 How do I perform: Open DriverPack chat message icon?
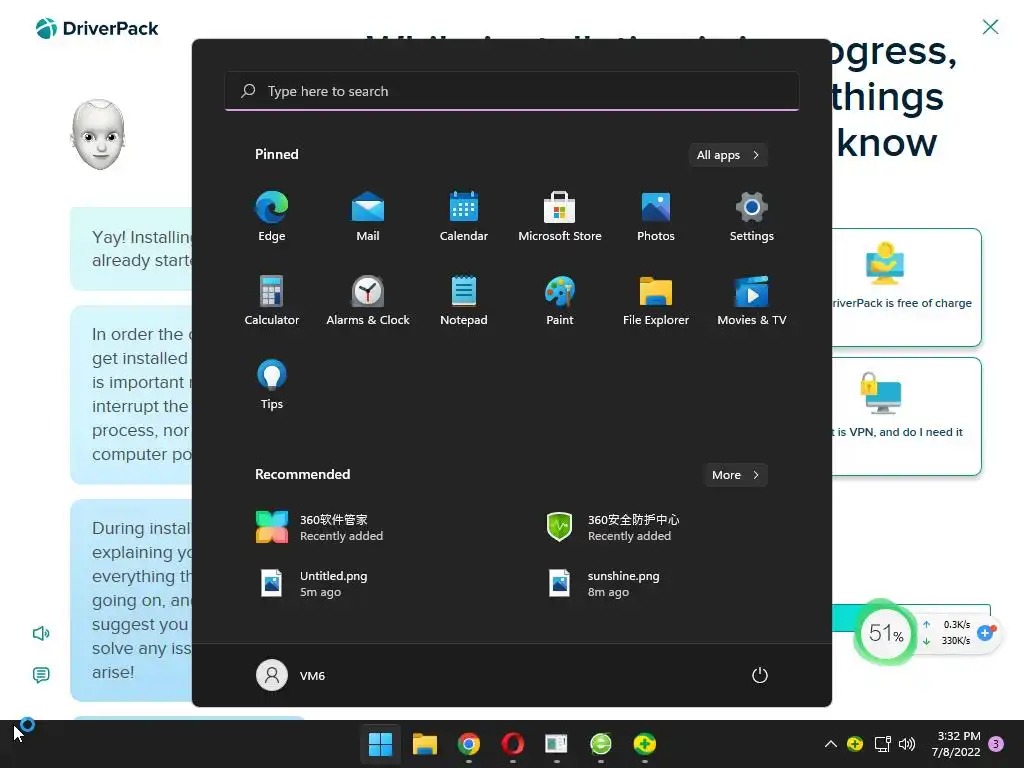[41, 675]
